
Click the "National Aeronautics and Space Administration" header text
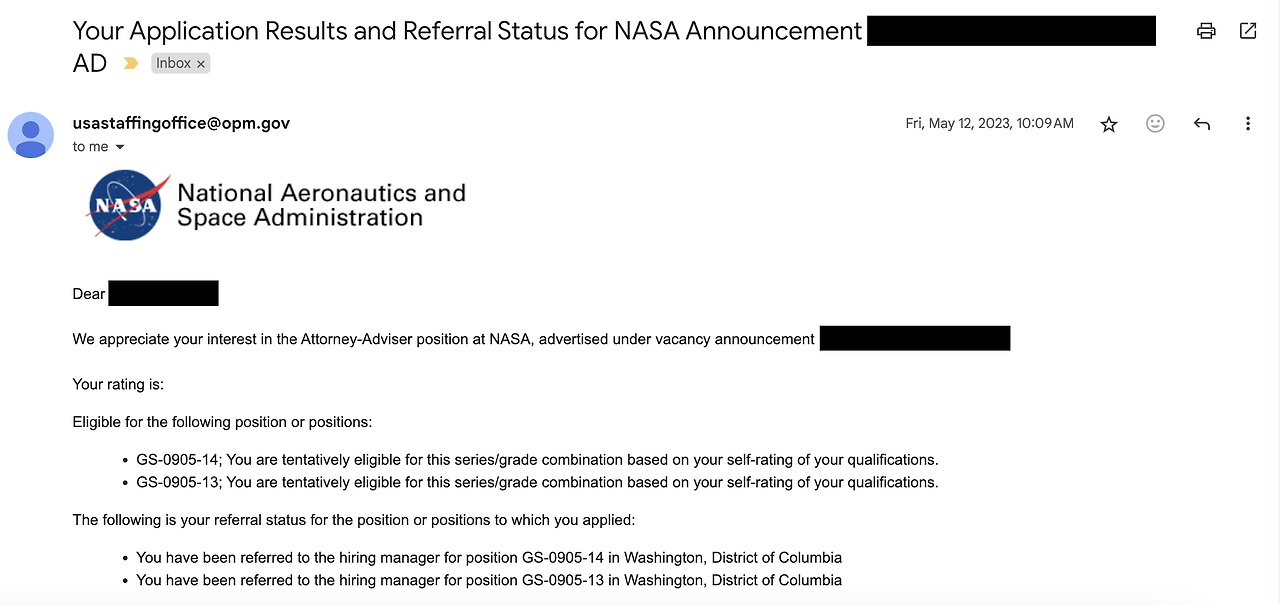click(x=321, y=205)
